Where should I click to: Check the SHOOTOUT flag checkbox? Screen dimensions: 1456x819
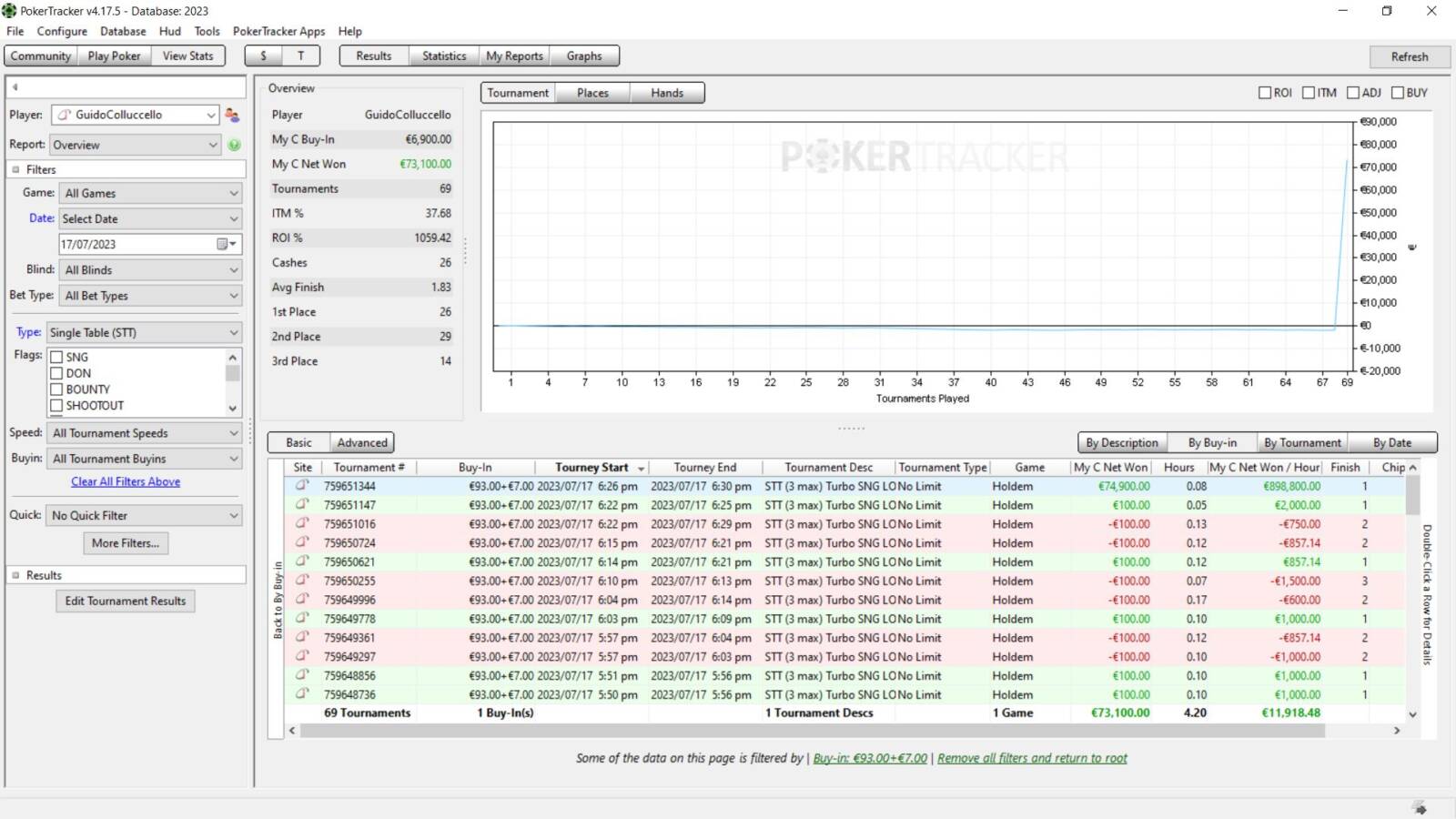(x=56, y=406)
